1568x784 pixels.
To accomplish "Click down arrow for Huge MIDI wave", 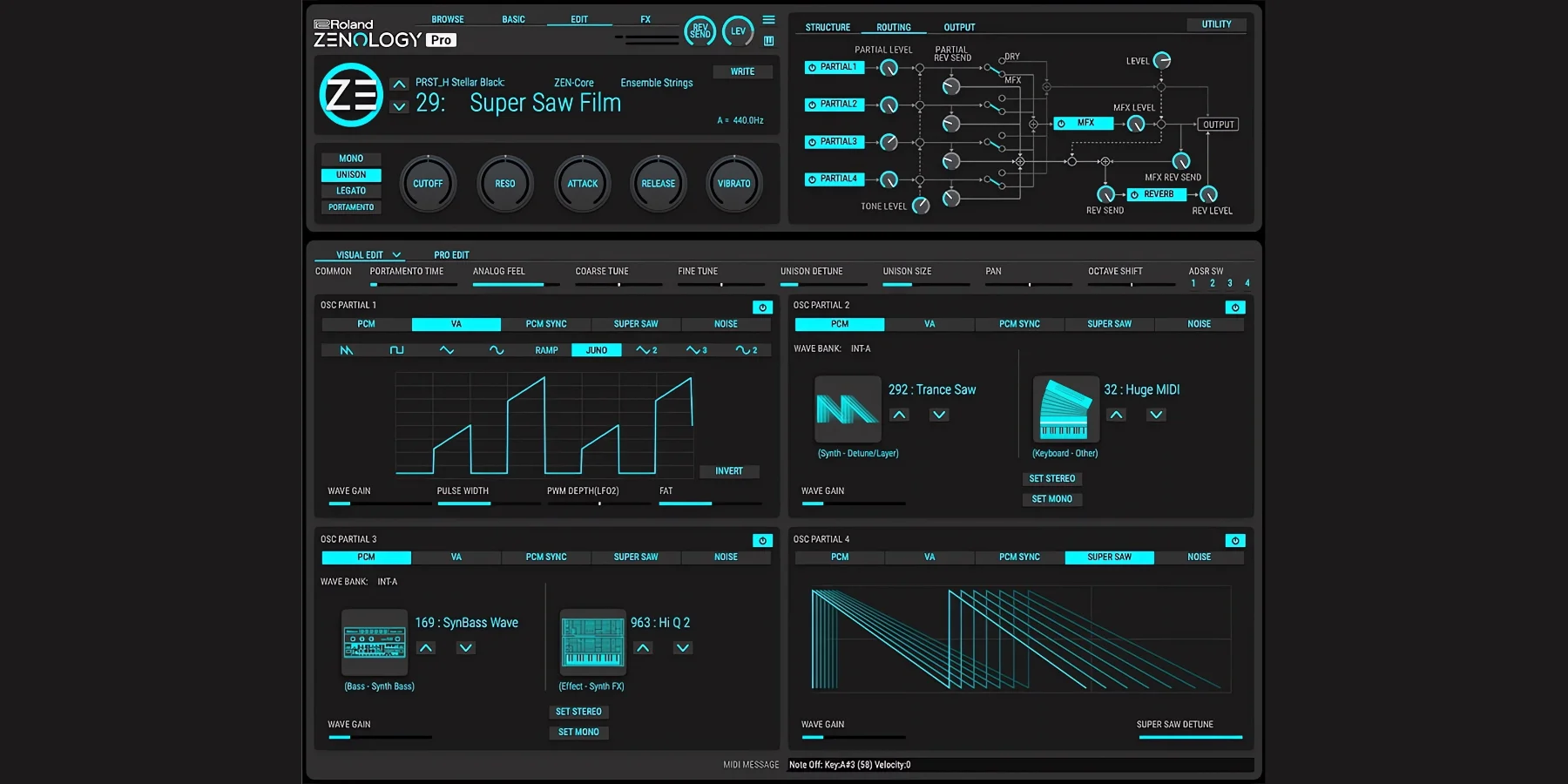I will tap(1156, 416).
